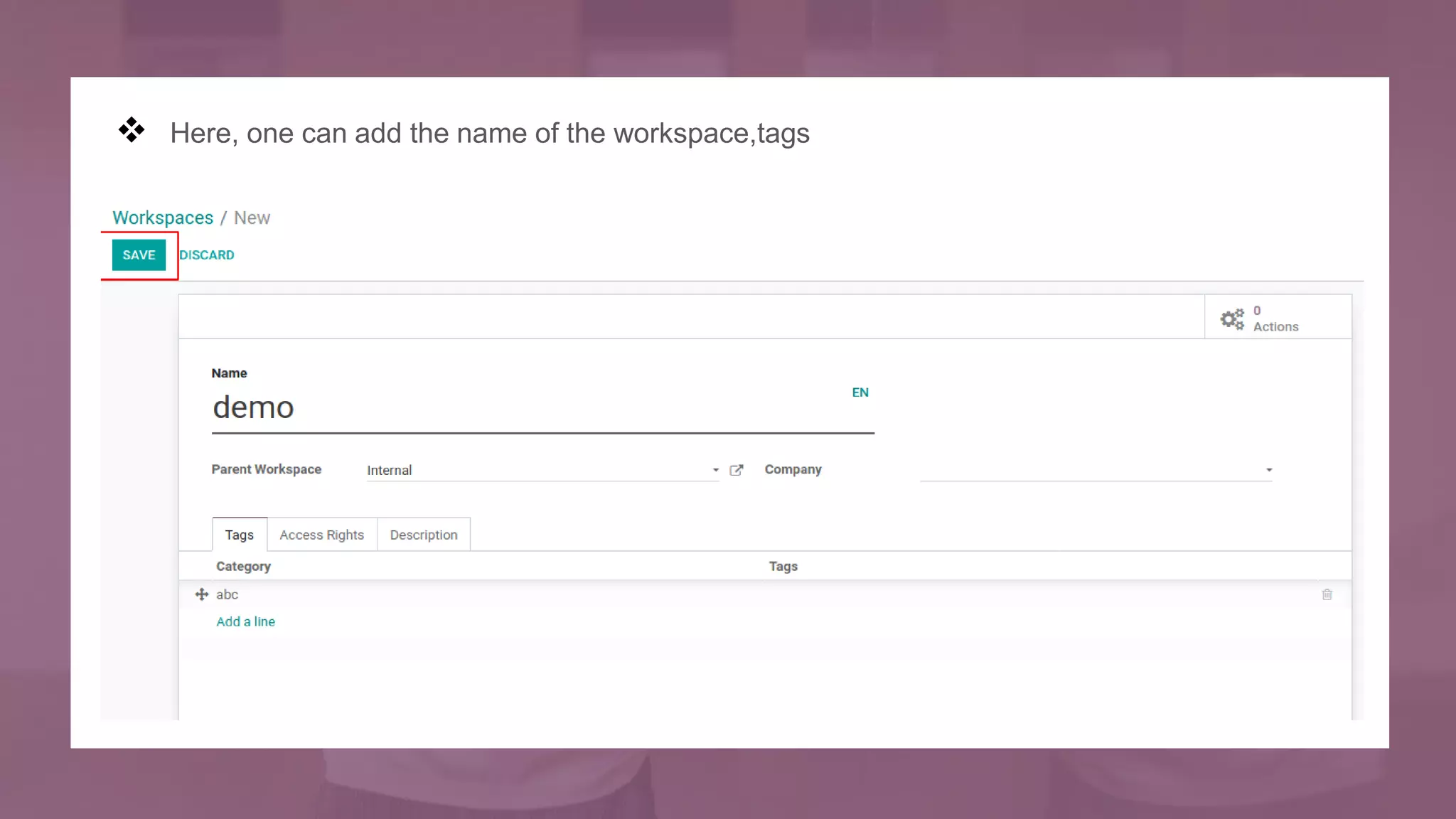Open the Description tab
Screen dimensions: 1456x819
(x=423, y=535)
